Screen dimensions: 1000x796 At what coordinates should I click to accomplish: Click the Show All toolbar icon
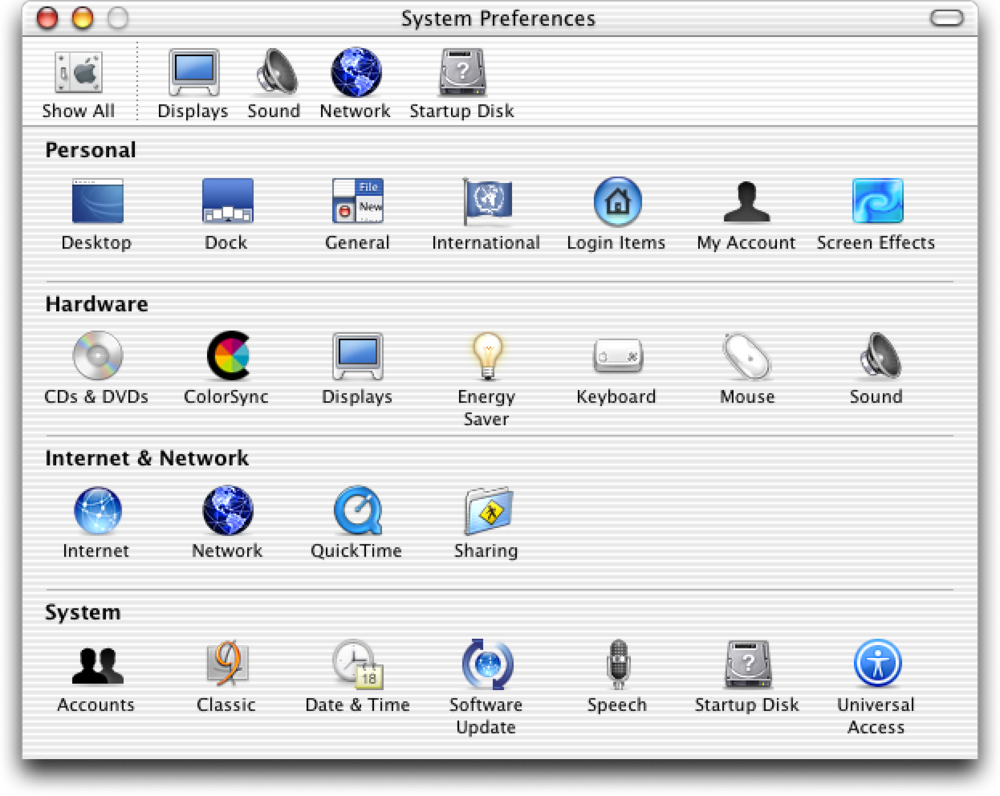(78, 73)
